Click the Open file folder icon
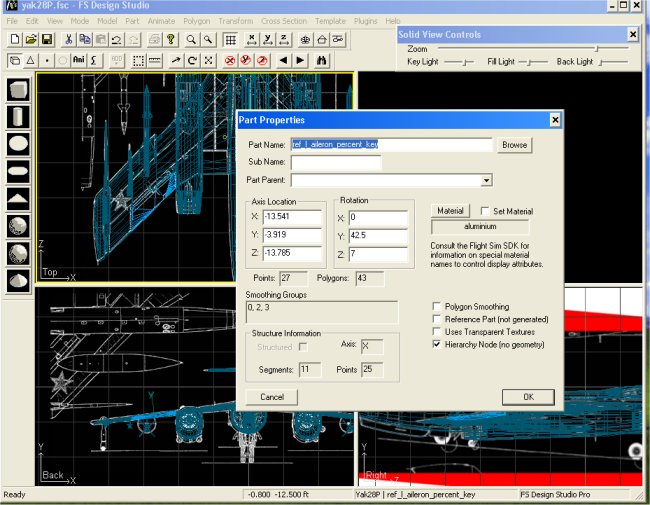650x505 pixels. pyautogui.click(x=31, y=40)
